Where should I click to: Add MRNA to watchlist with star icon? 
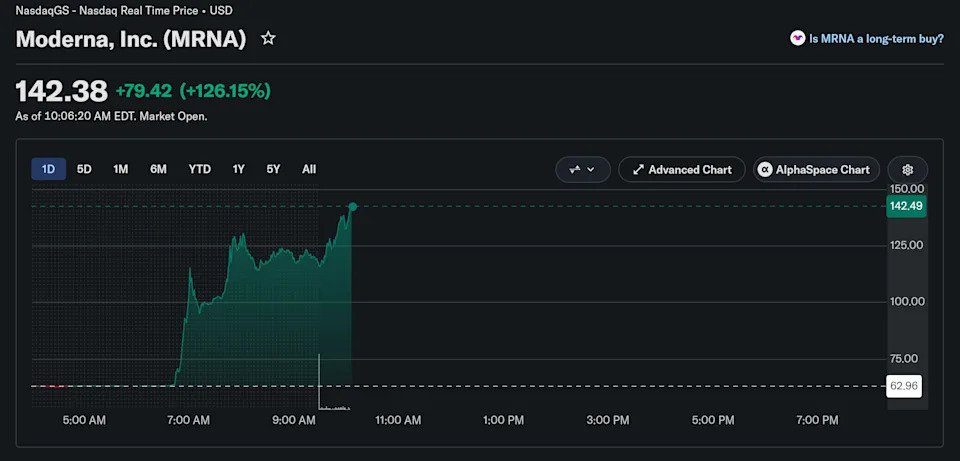[x=268, y=39]
